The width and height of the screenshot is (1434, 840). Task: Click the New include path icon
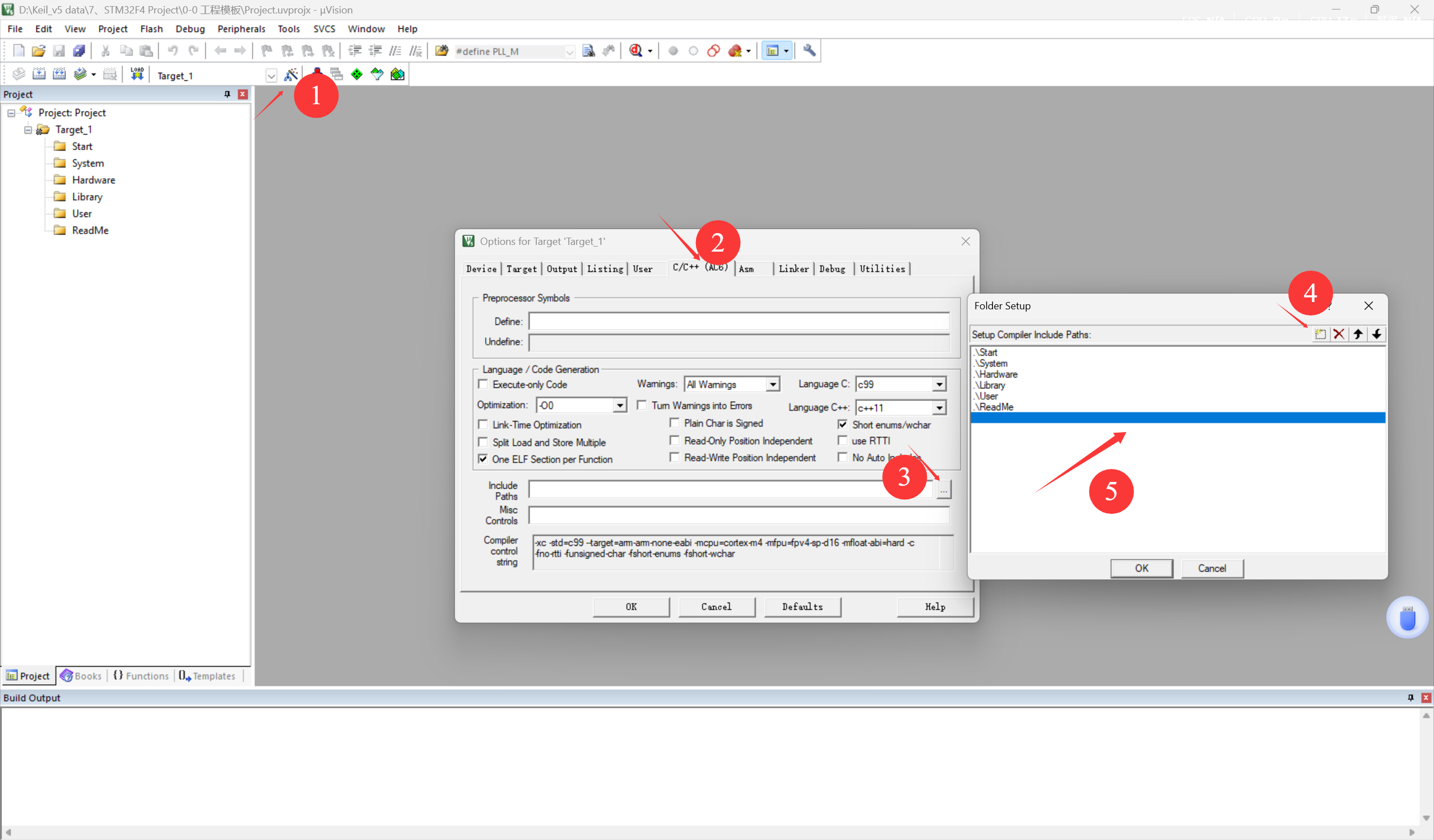tap(1320, 335)
